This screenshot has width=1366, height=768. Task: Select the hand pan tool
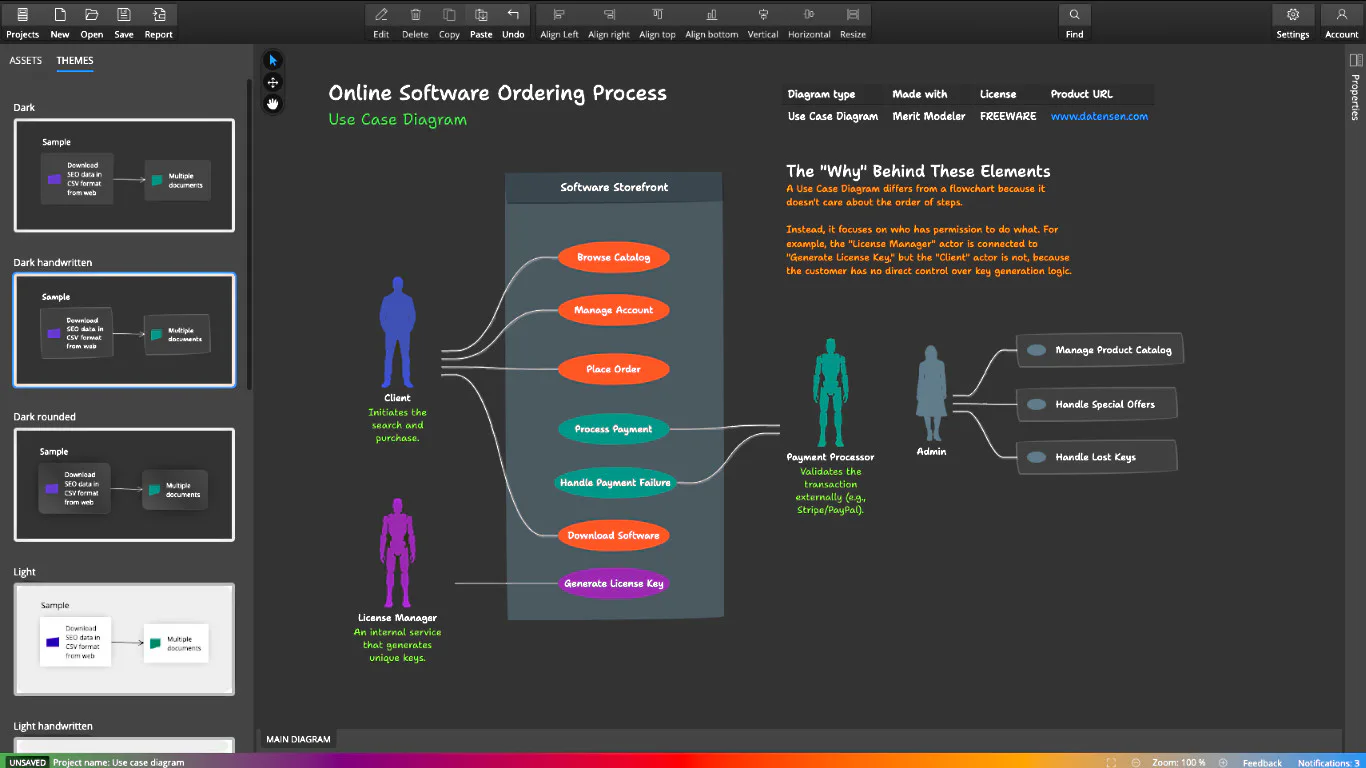[273, 104]
